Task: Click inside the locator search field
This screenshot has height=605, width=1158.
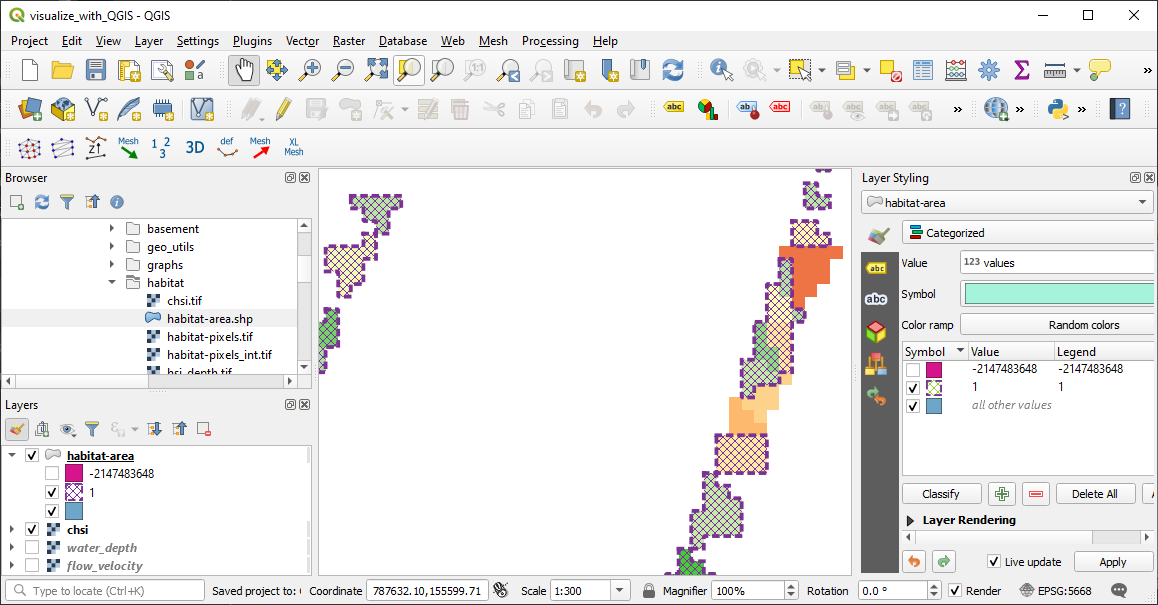Action: coord(103,590)
